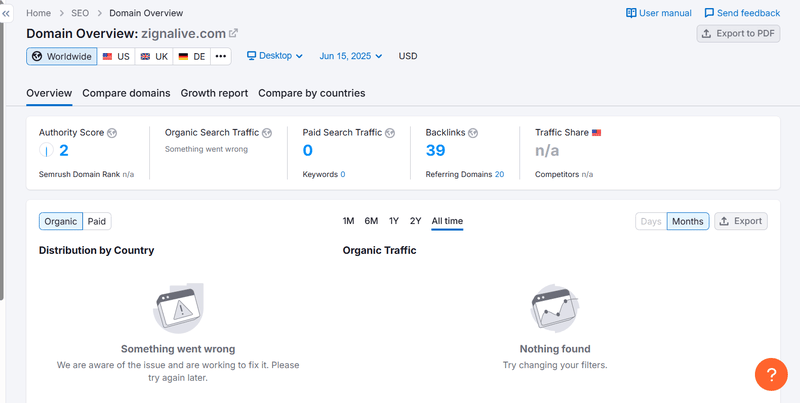
Task: Open the Compare domains tab
Action: 126,93
